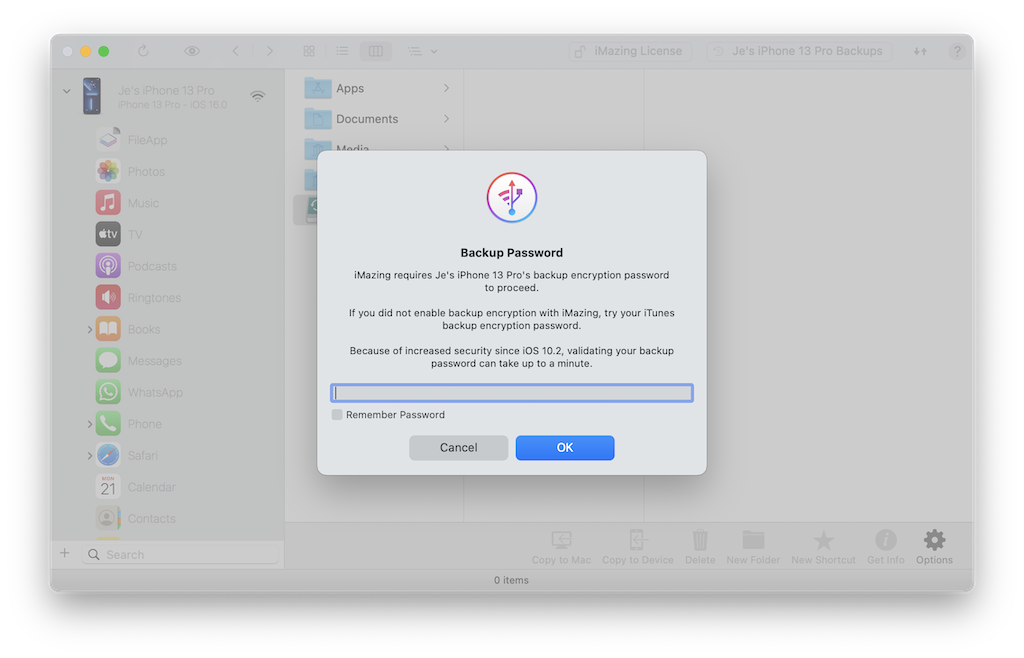Viewport: 1024px width, 658px height.
Task: Switch to list view
Action: pos(342,51)
